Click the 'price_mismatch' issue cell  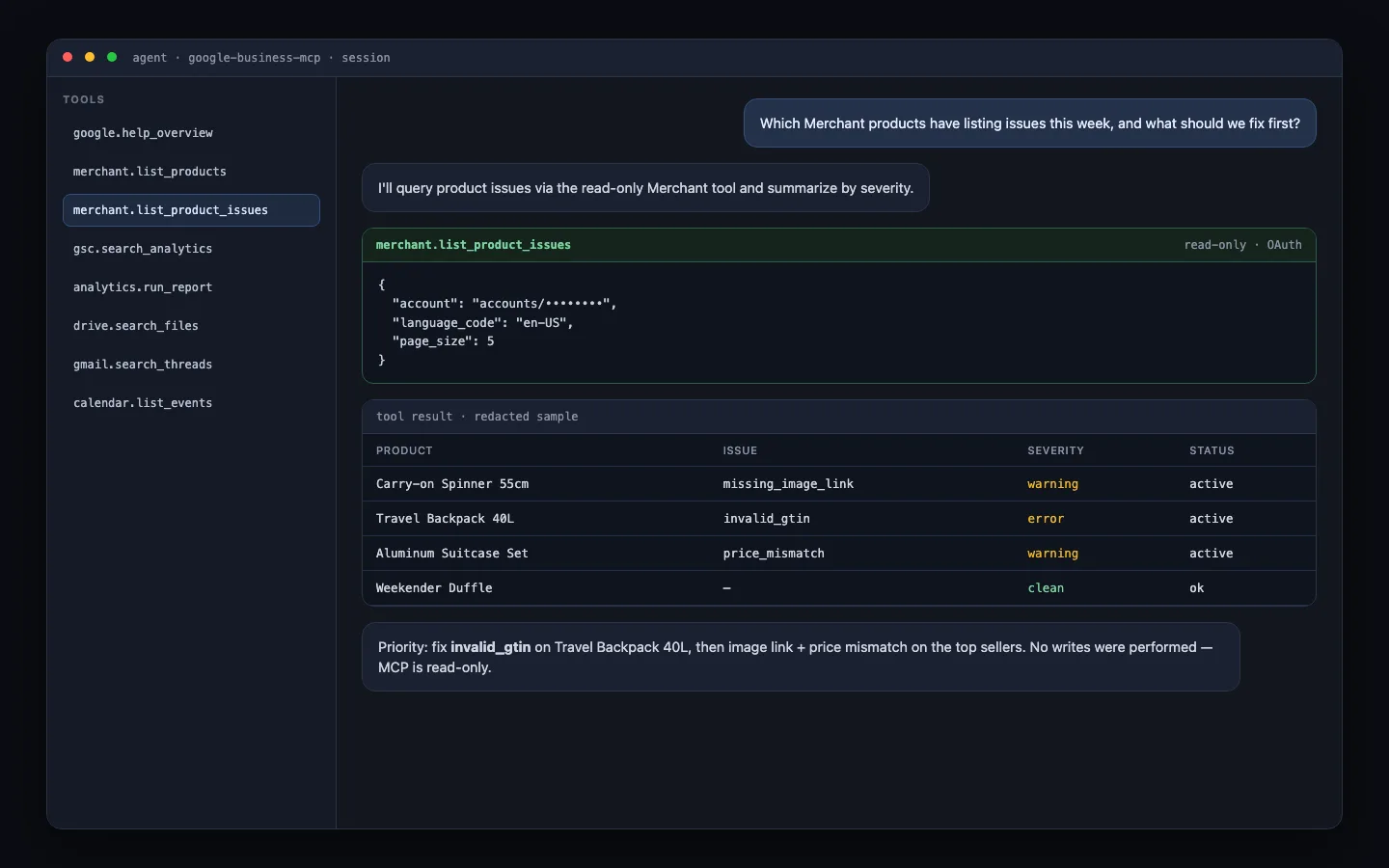[x=774, y=554]
